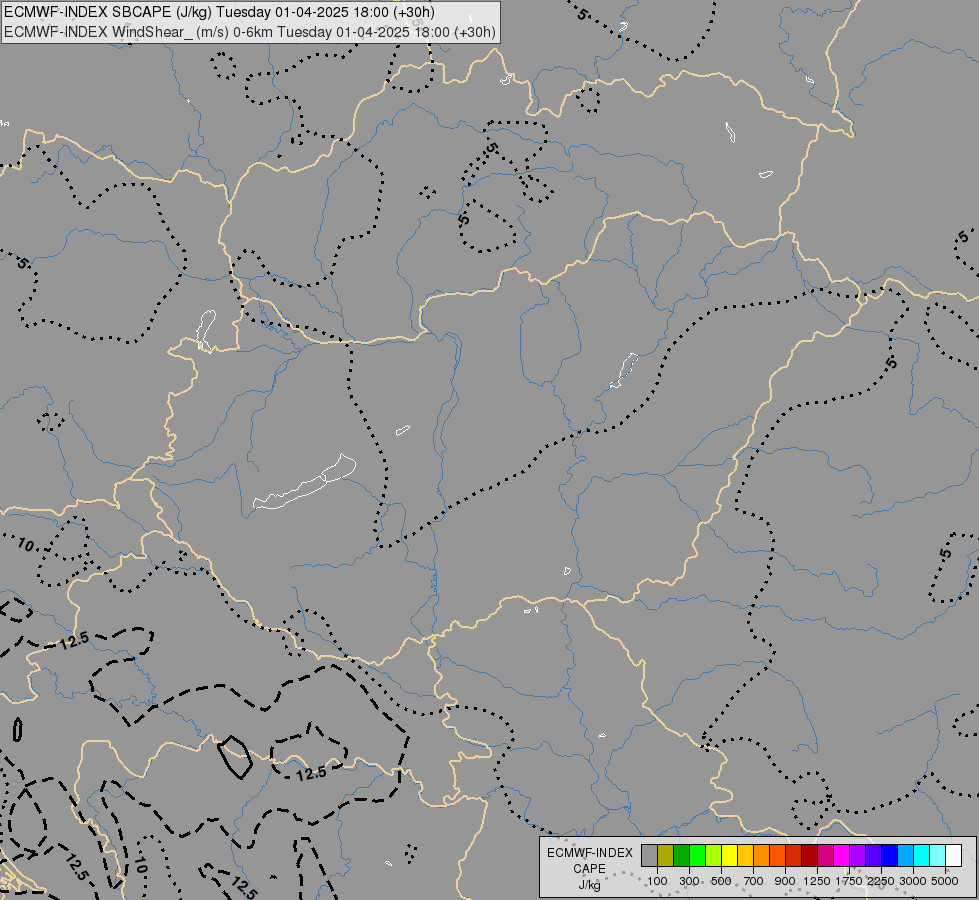Click the magenta swatch in the legend
Image resolution: width=979 pixels, height=900 pixels.
pyautogui.click(x=842, y=855)
